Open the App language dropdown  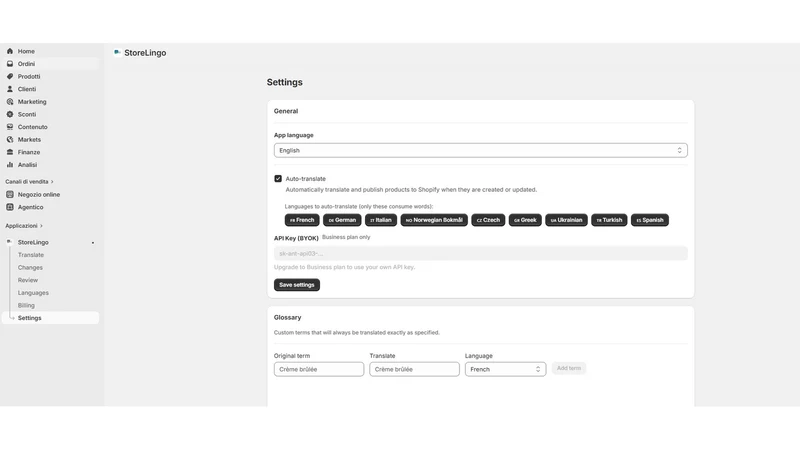pos(481,151)
